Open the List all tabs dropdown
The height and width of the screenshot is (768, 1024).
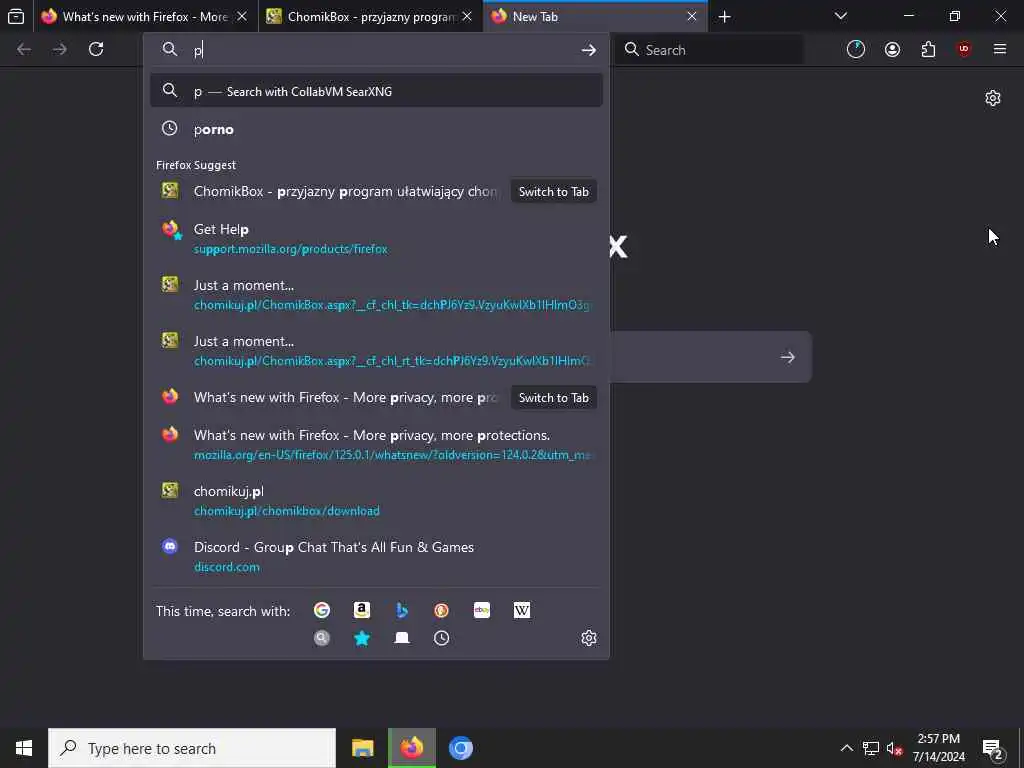coord(840,16)
